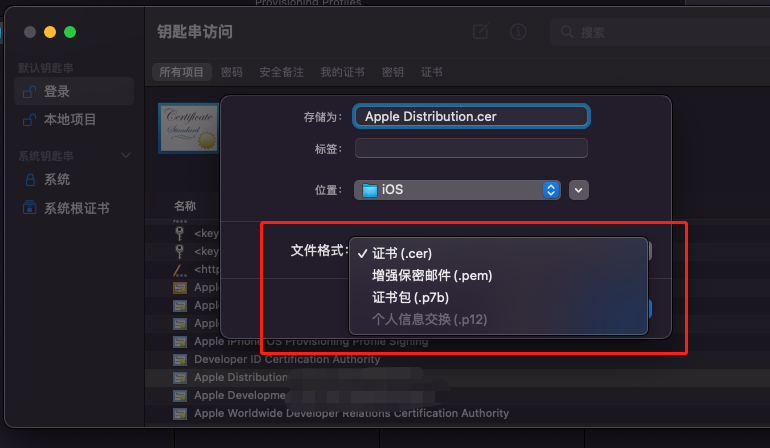Select the 登录 keychain lock icon
Viewport: 770px width, 448px height.
[x=30, y=92]
